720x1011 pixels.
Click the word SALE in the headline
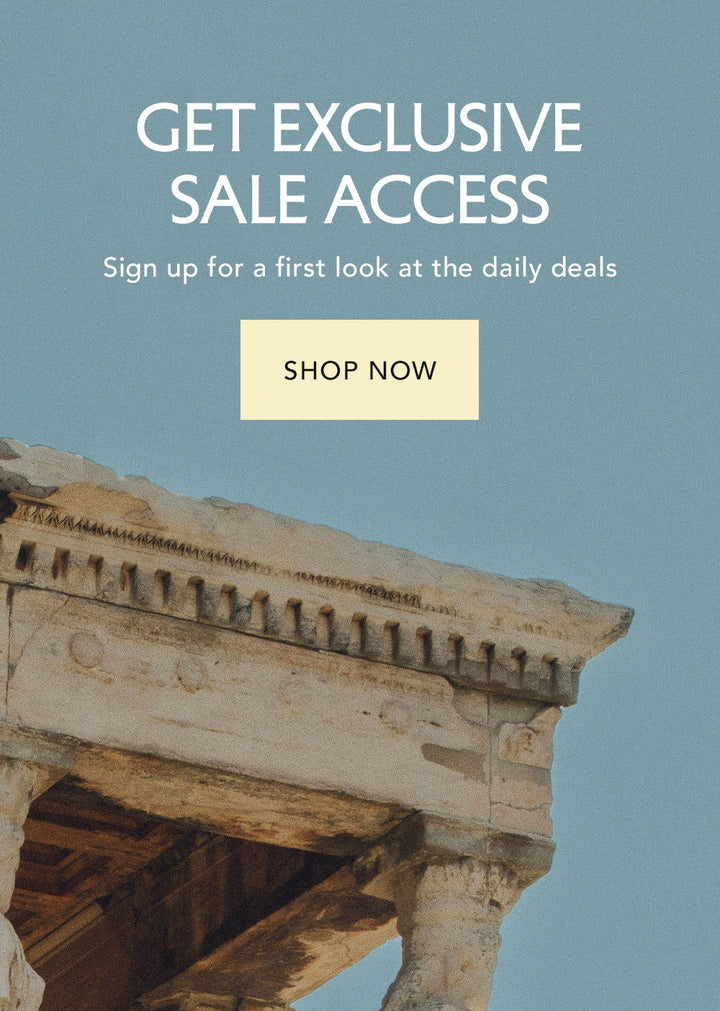tap(238, 199)
